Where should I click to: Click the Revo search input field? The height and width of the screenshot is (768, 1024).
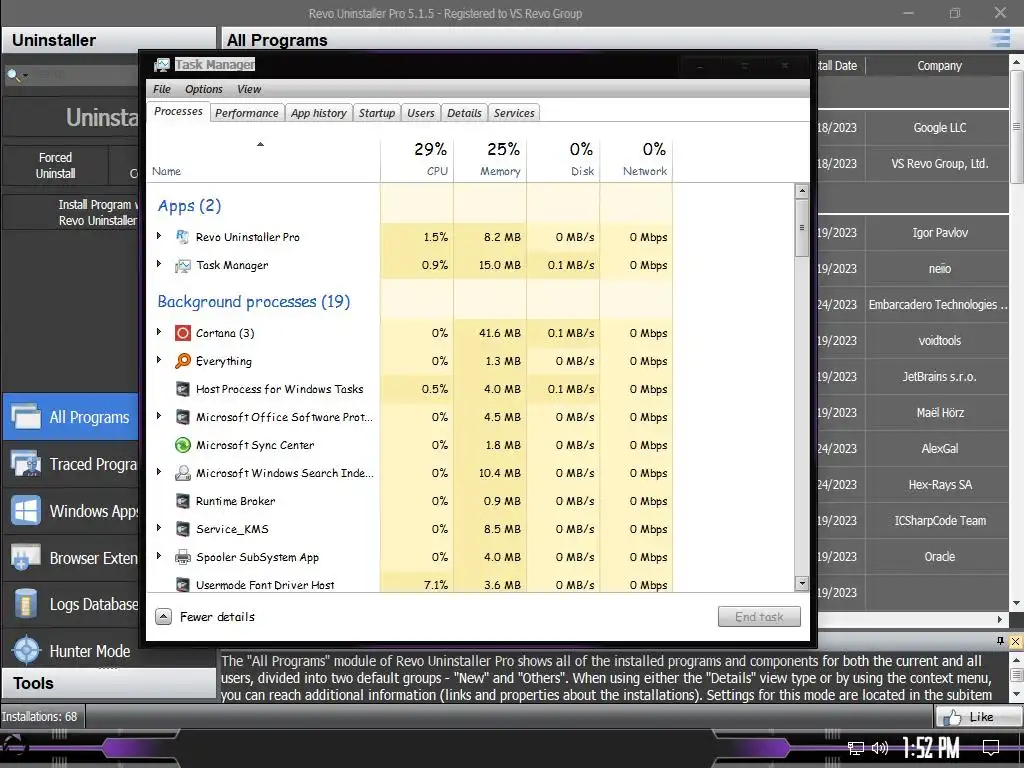tap(84, 74)
